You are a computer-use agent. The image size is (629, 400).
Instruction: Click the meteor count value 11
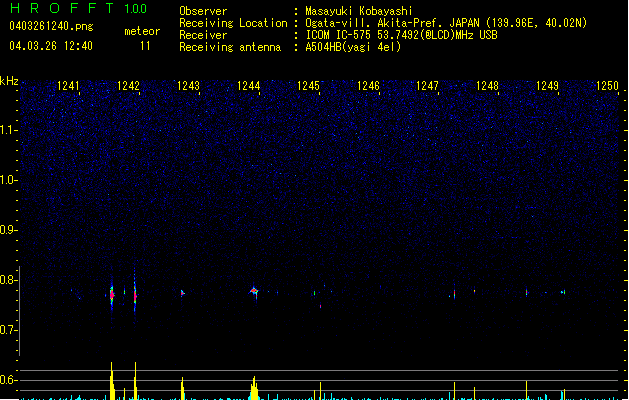point(145,46)
